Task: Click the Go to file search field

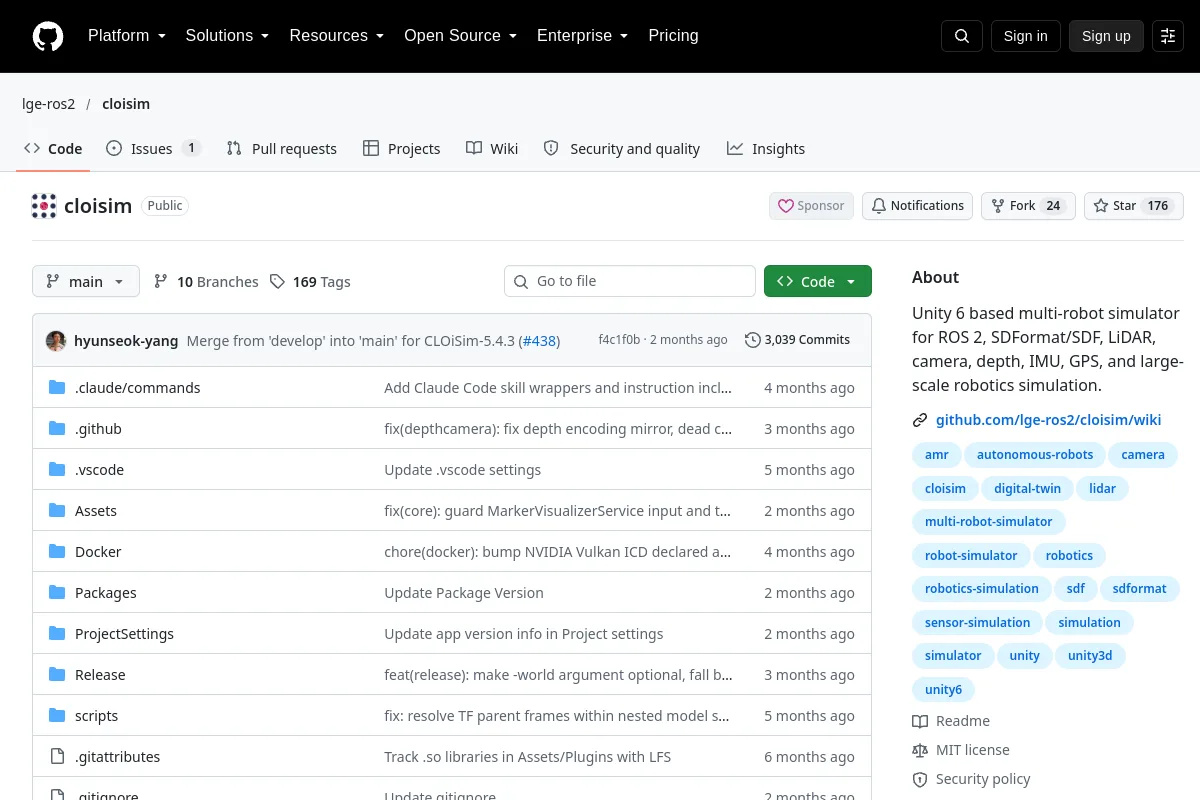Action: pos(630,282)
